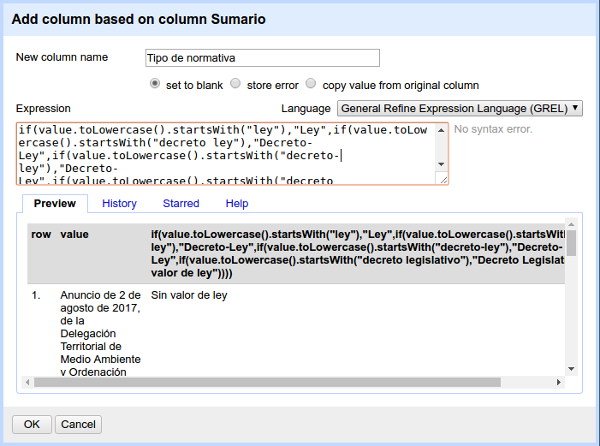The height and width of the screenshot is (446, 600).
Task: Show the Starred expressions tab
Action: (x=180, y=204)
